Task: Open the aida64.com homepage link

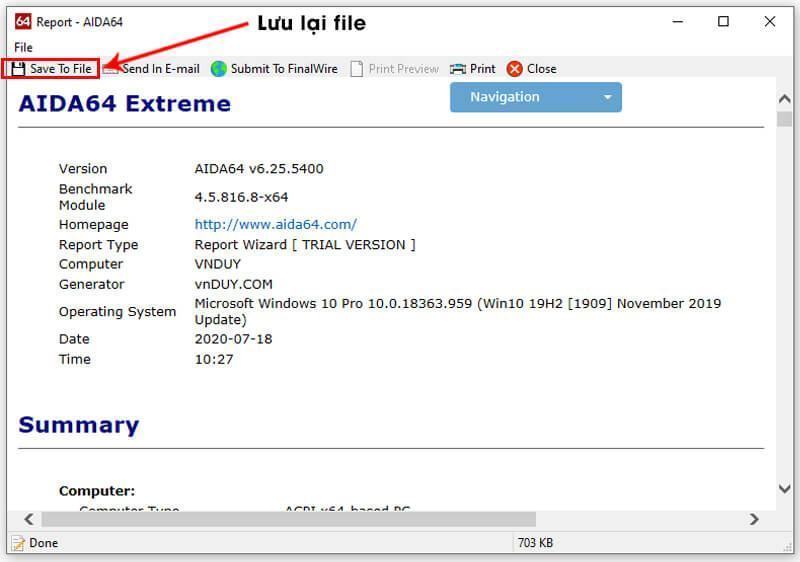Action: pyautogui.click(x=275, y=225)
